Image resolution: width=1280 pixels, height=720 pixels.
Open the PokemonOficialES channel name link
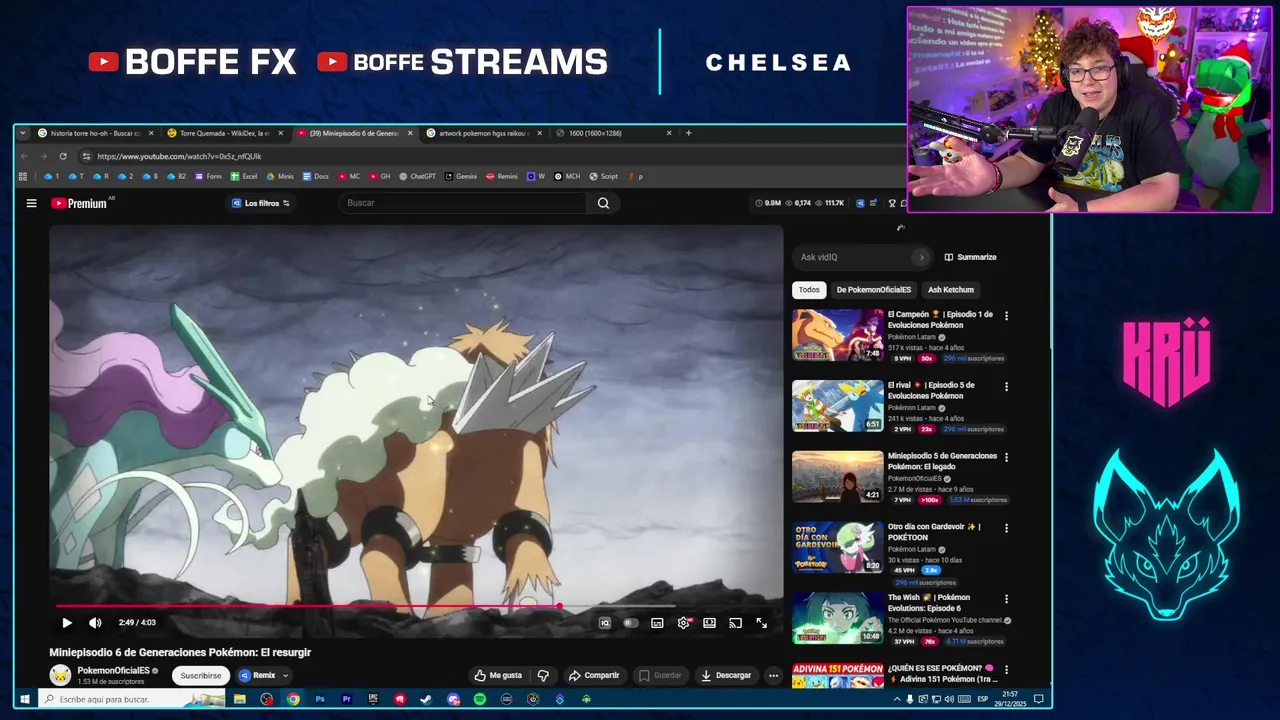point(114,671)
